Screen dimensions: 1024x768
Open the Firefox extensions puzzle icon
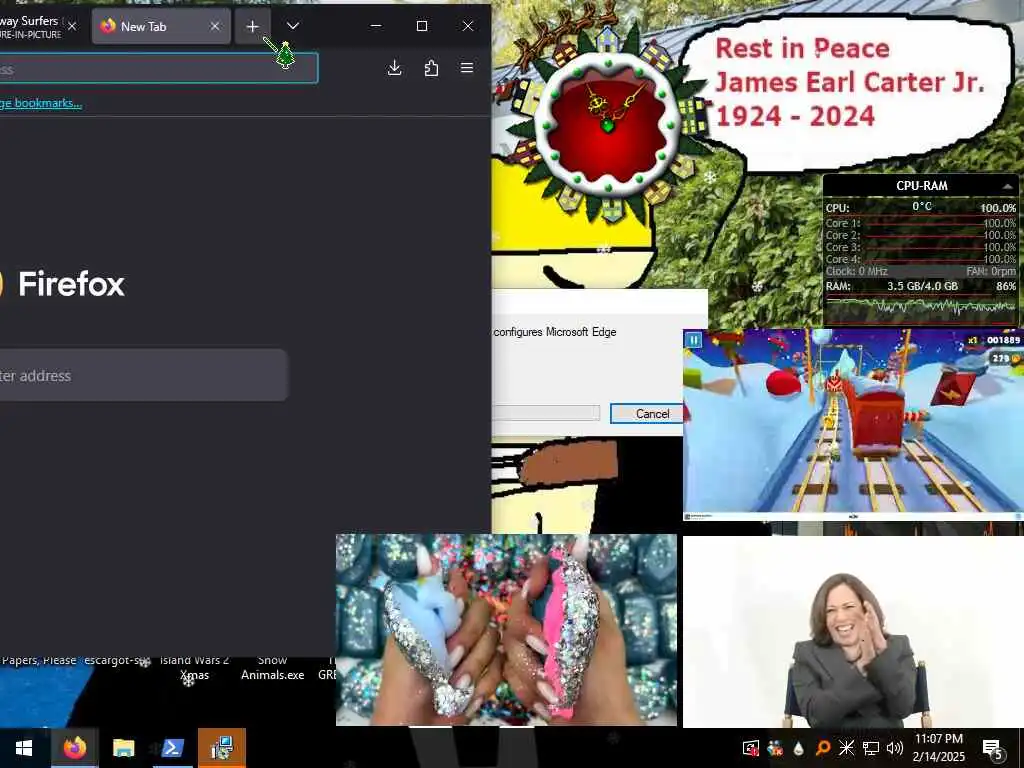point(431,68)
